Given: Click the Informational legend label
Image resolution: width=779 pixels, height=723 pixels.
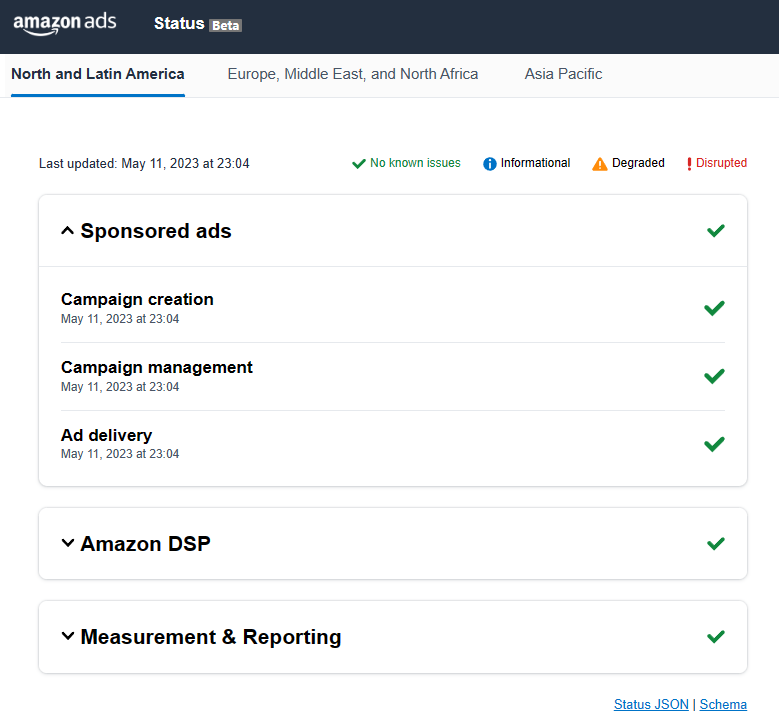Looking at the screenshot, I should coord(536,163).
